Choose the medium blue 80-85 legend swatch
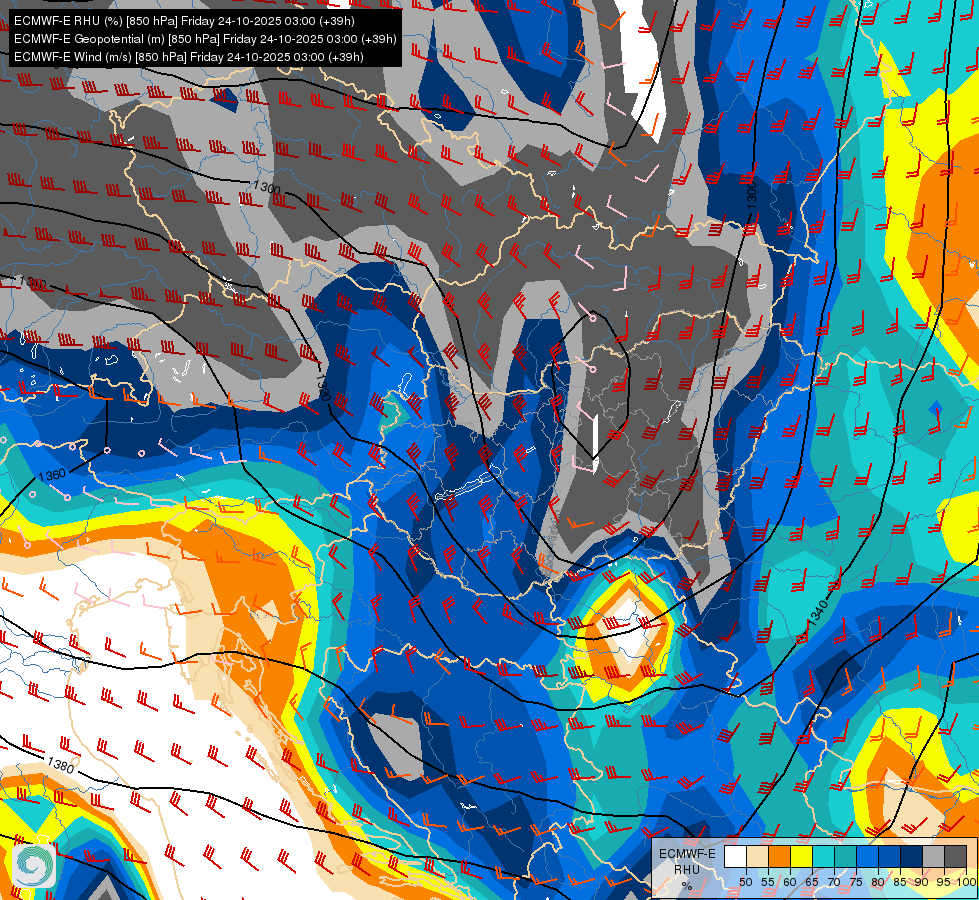979x900 pixels. 890,856
